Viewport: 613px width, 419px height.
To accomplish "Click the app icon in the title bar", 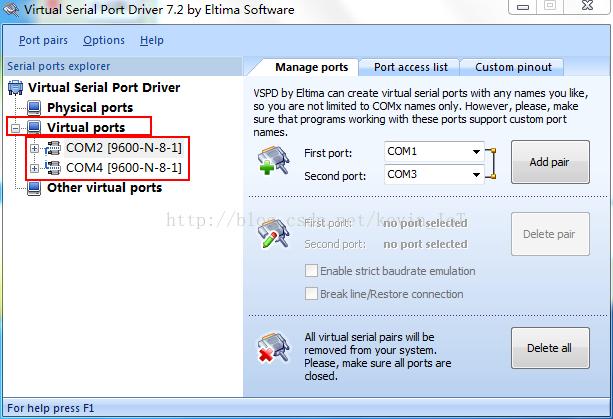I will pos(11,9).
